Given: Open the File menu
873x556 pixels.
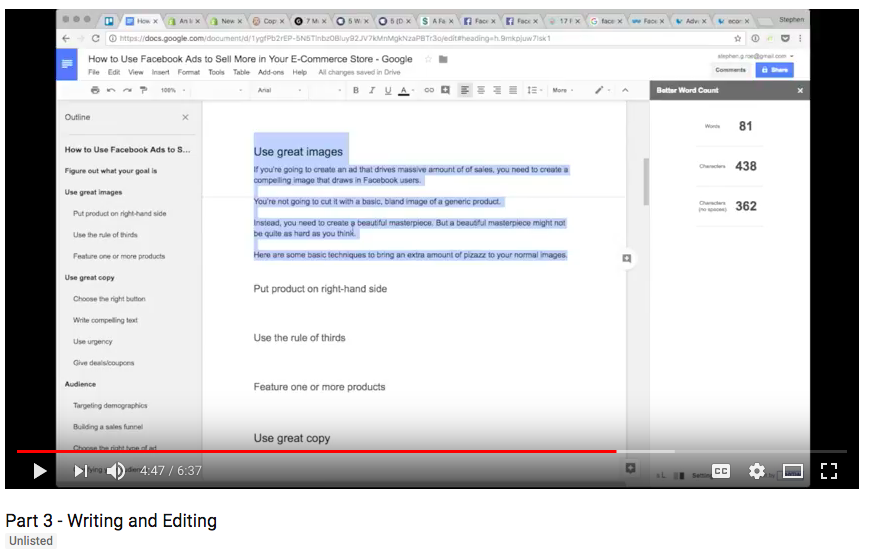Looking at the screenshot, I should pos(94,72).
